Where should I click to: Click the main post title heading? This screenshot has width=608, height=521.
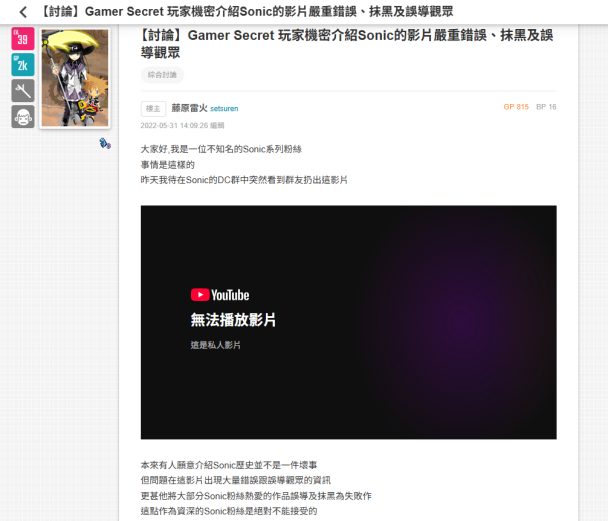click(x=347, y=43)
